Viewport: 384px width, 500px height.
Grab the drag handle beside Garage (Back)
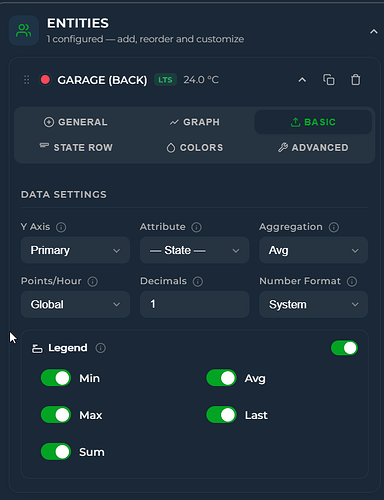[x=27, y=80]
